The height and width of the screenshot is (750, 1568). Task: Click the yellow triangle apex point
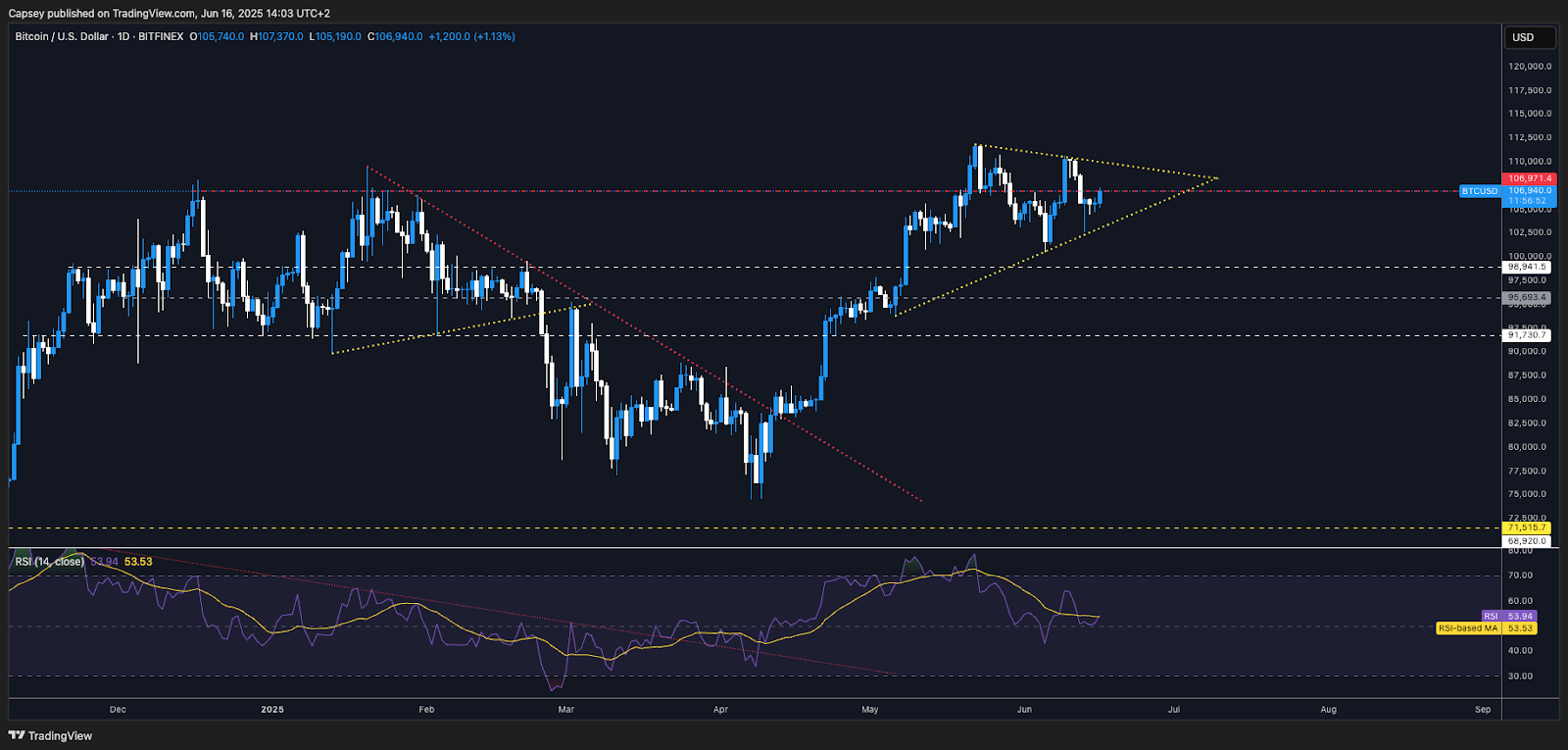1216,178
